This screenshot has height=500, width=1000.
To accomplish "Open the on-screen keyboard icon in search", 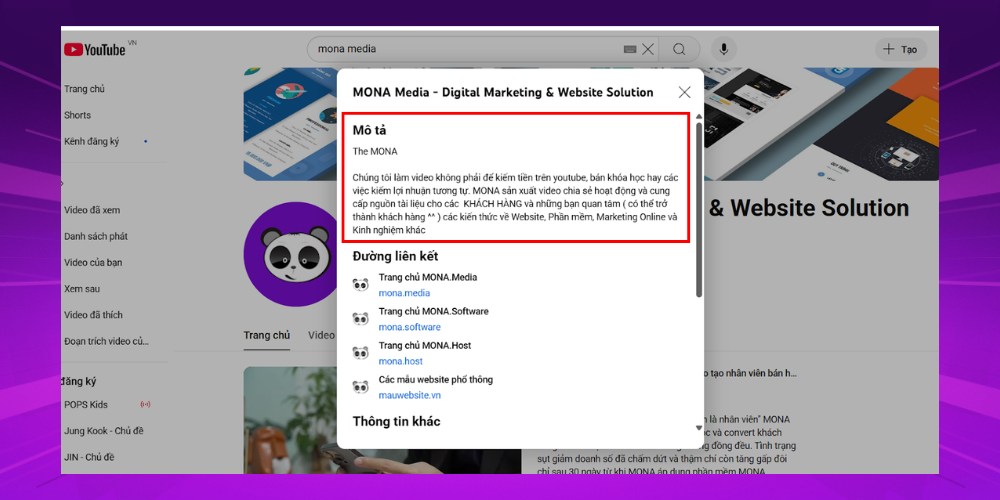I will tap(630, 49).
